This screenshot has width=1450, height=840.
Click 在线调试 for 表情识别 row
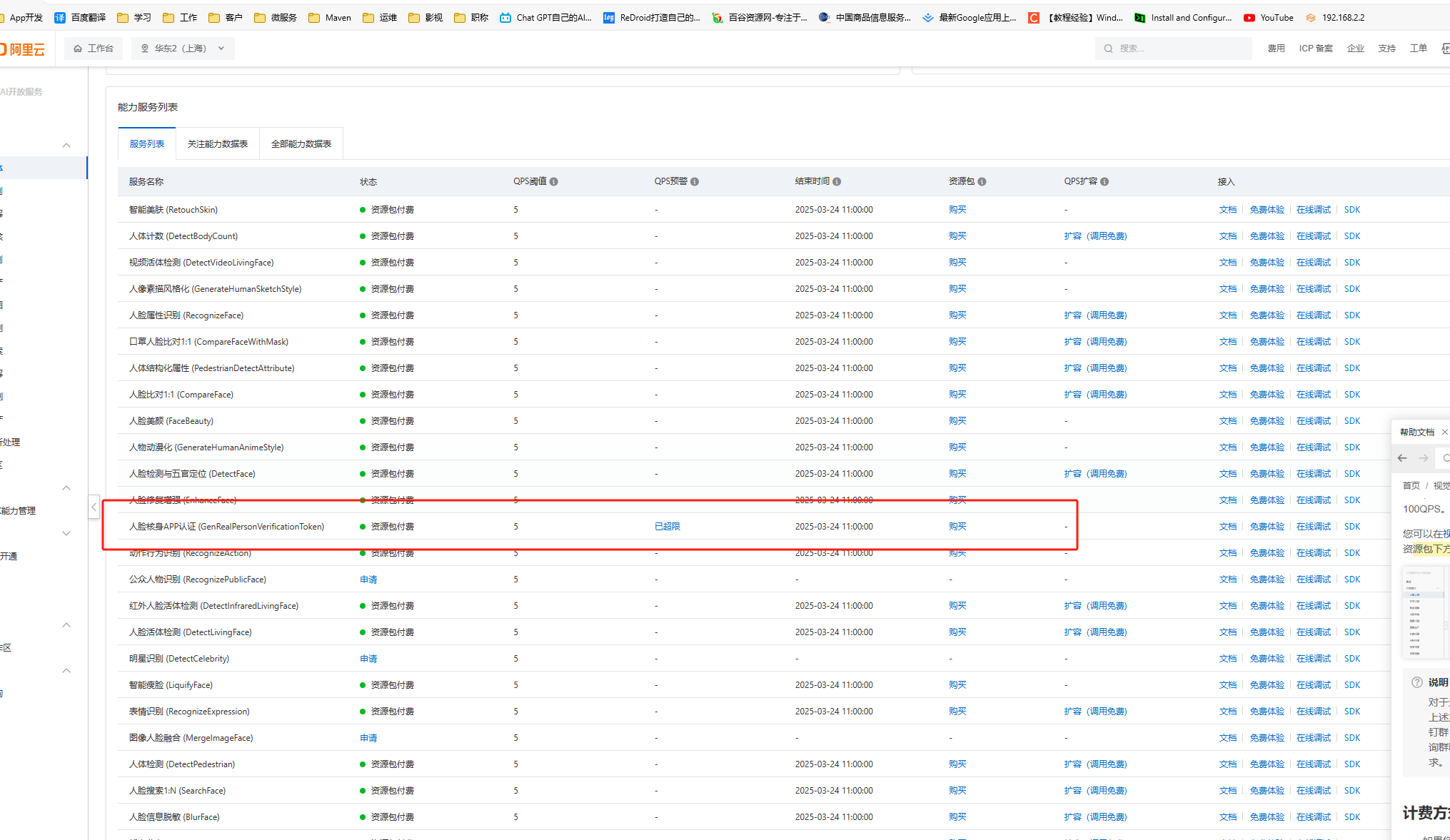point(1314,712)
